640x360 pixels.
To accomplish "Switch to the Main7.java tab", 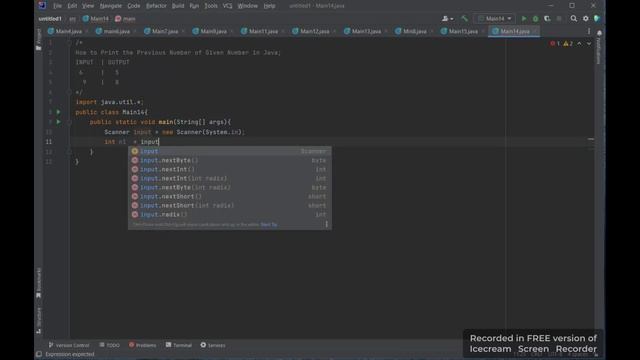I will (164, 31).
